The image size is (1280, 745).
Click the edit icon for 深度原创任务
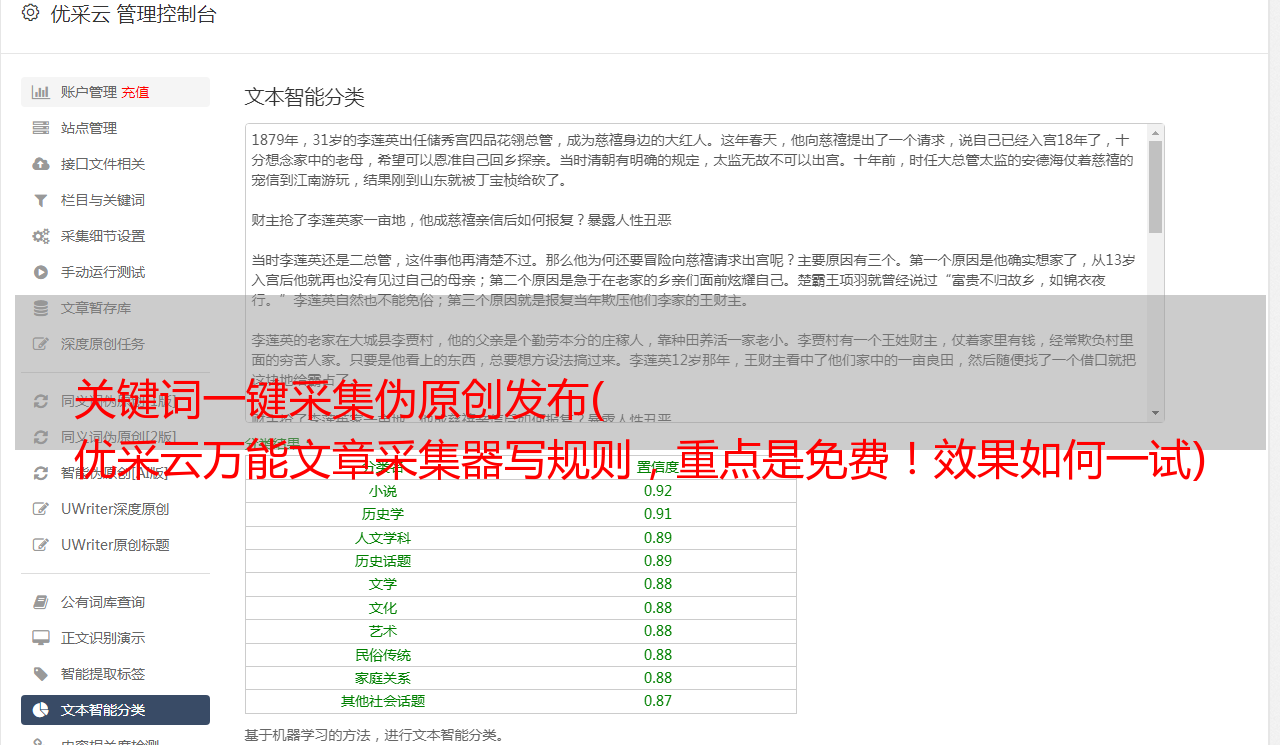41,344
